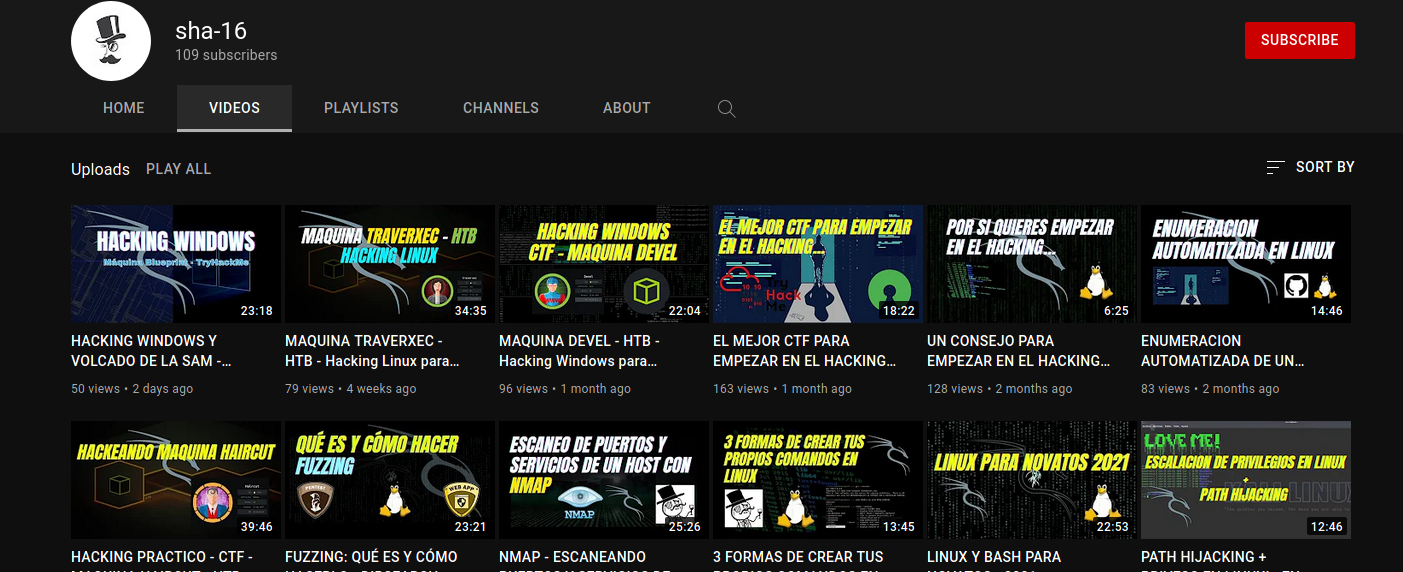Screen dimensions: 1403x572
Task: Open the Hacking Windows CTF Devel thumbnail
Action: click(604, 264)
